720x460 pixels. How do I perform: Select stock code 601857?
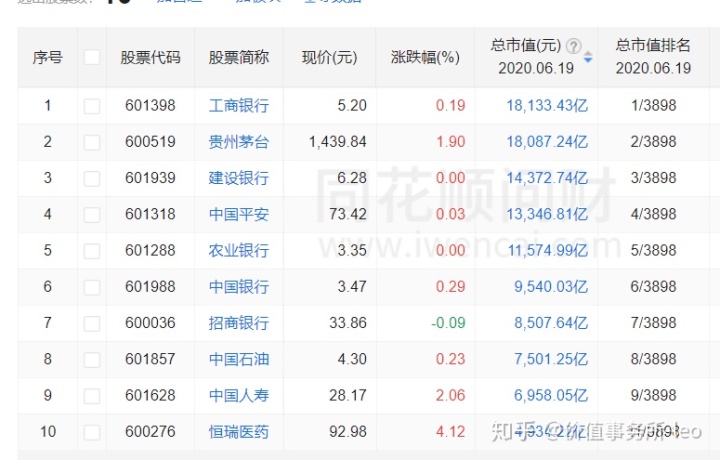(150, 359)
